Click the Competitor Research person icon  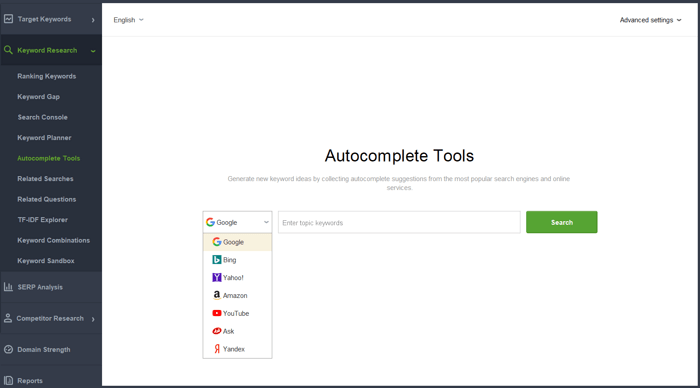click(8, 318)
